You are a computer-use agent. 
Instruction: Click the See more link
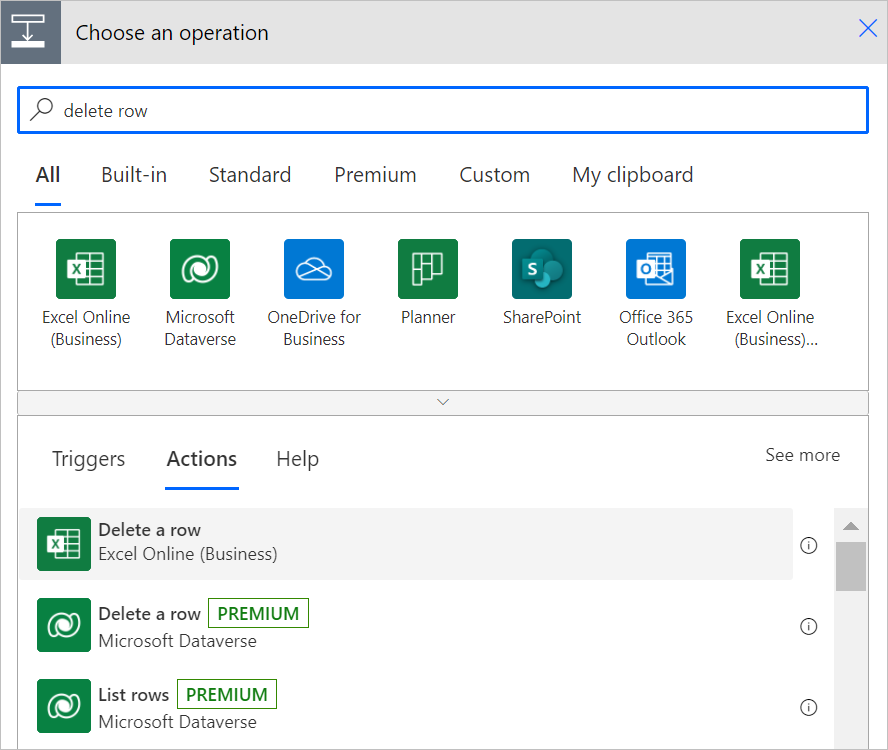[802, 455]
